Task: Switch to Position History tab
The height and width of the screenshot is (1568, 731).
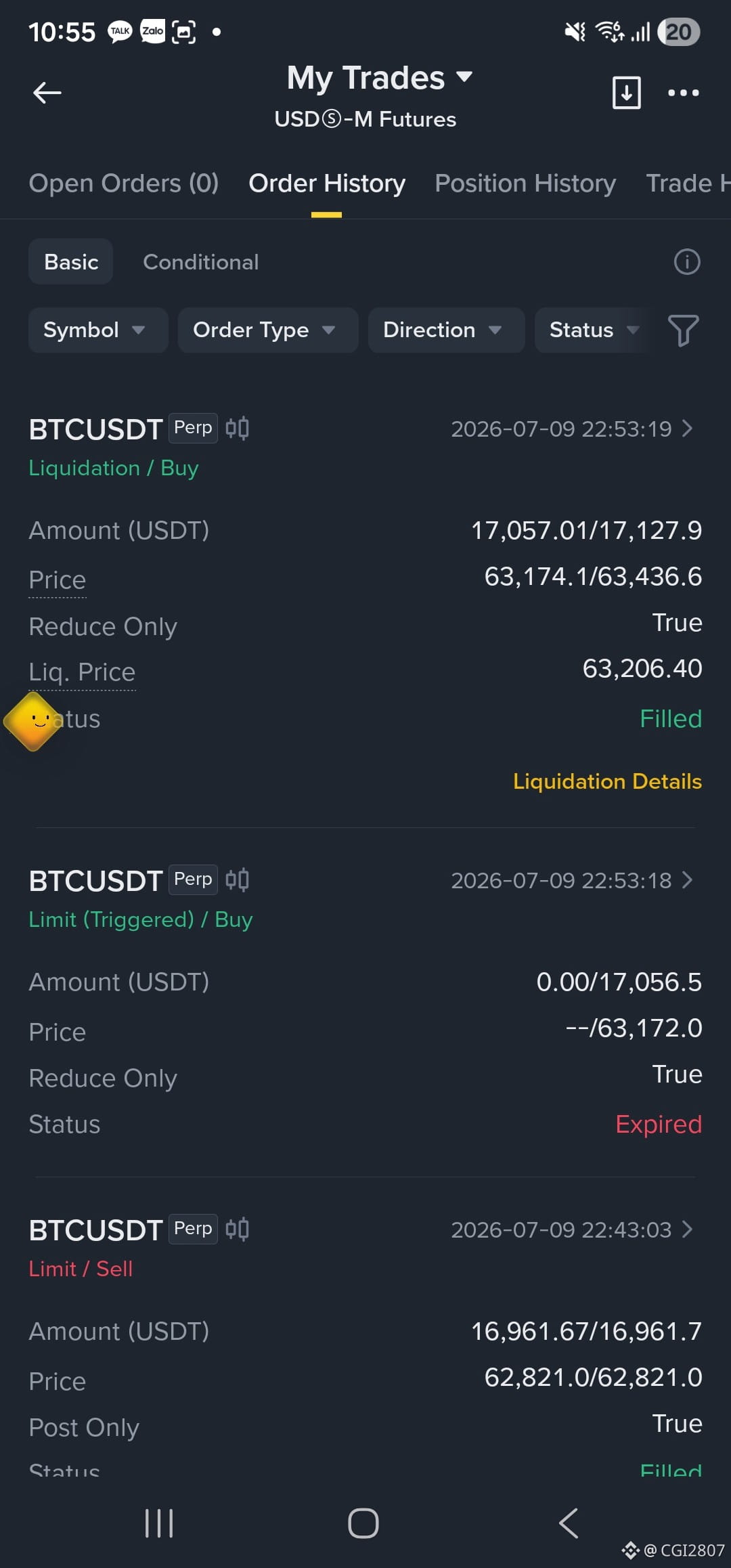Action: point(525,183)
